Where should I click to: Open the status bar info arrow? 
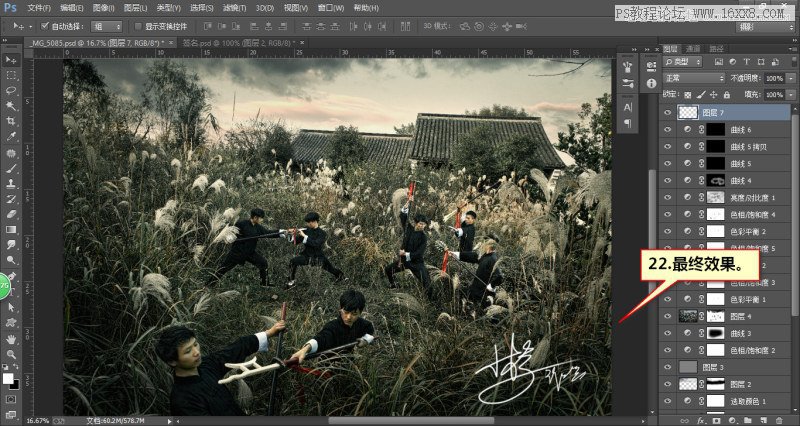(x=170, y=421)
